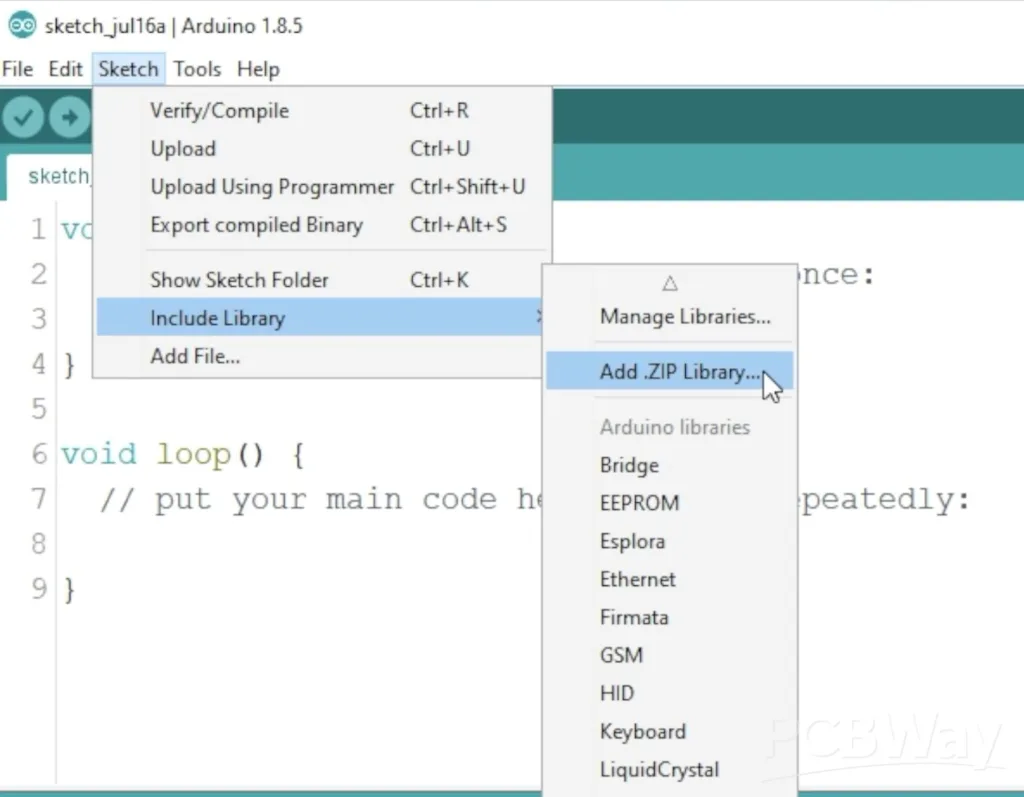
Task: Click the scroll-up triangle in library submenu
Action: tap(669, 283)
